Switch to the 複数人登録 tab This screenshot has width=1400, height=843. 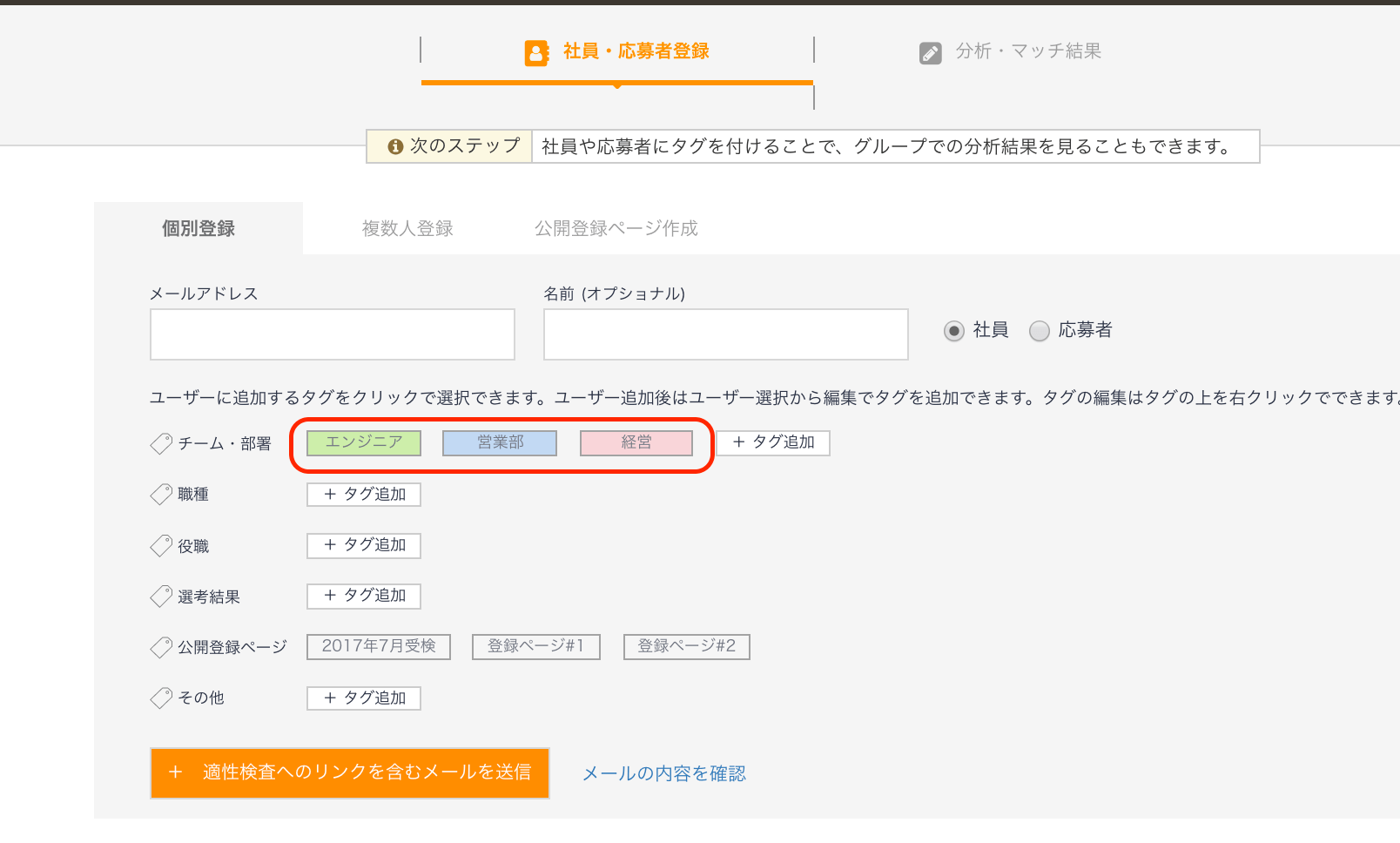pyautogui.click(x=407, y=228)
